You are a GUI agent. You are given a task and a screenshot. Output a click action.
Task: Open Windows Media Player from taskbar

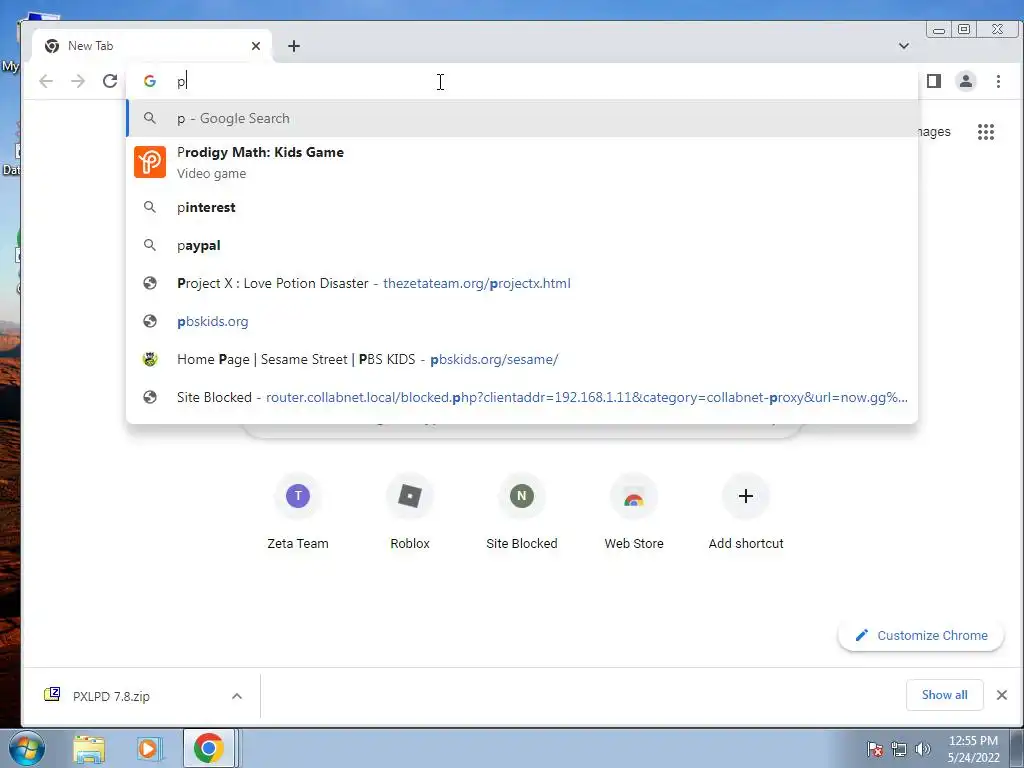[x=149, y=749]
